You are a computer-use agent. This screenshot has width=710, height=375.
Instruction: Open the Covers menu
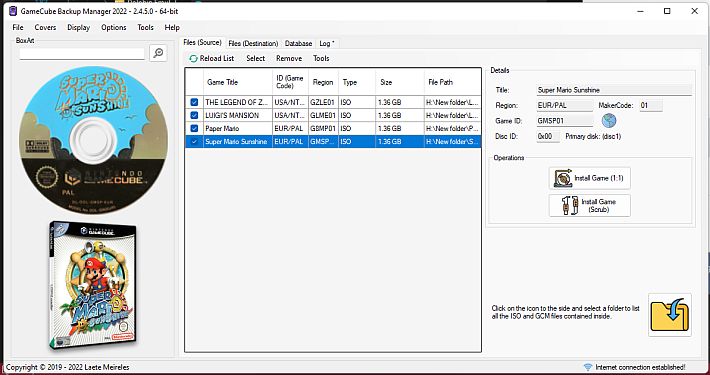click(45, 27)
